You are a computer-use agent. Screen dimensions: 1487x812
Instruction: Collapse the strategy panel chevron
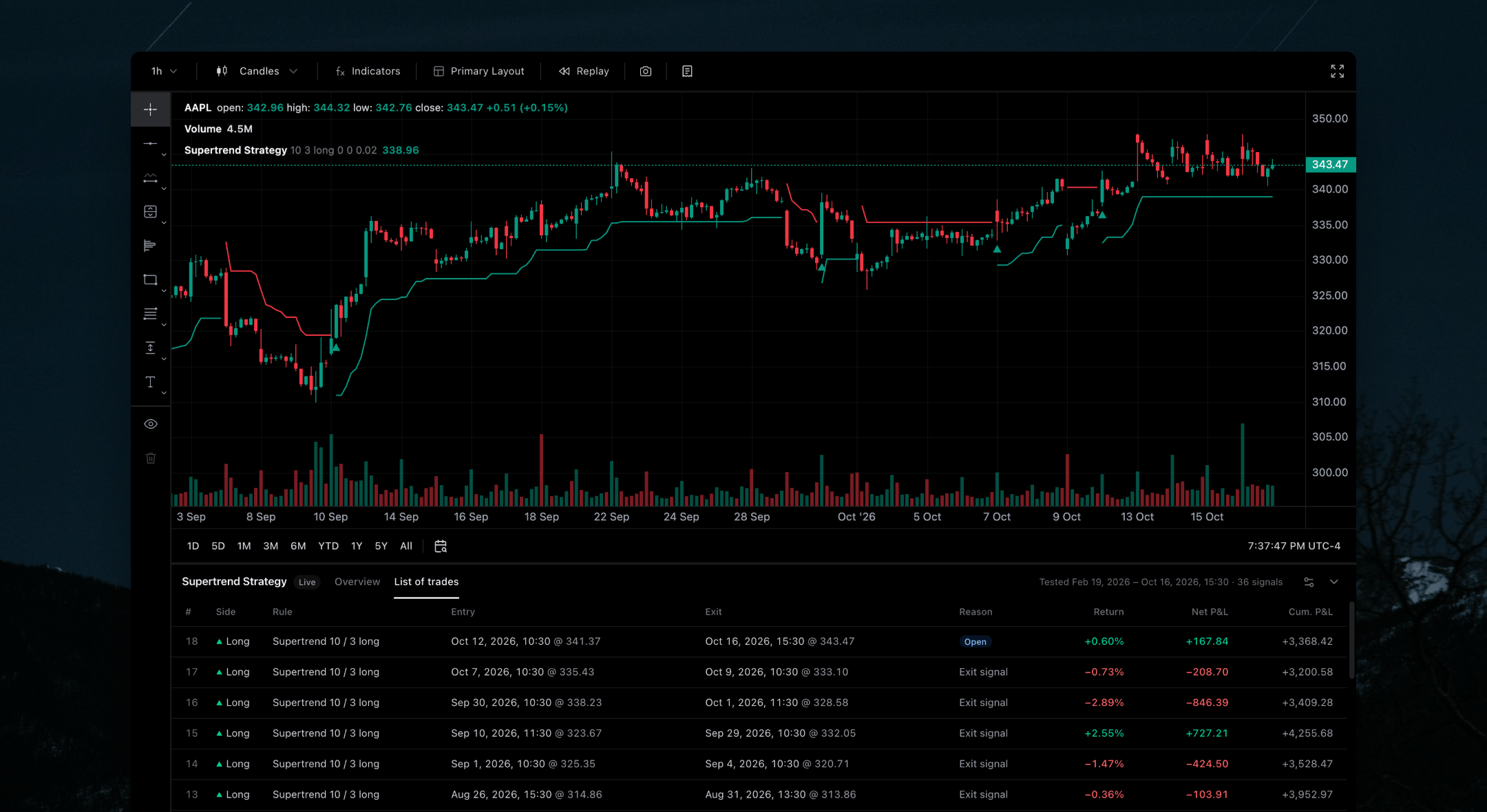click(x=1334, y=582)
